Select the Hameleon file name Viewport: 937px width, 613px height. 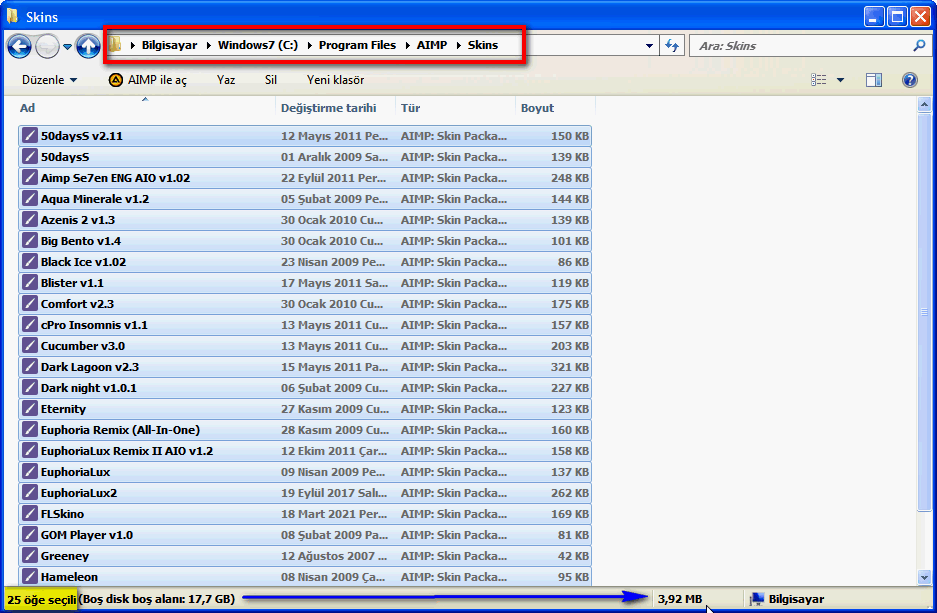tap(69, 577)
